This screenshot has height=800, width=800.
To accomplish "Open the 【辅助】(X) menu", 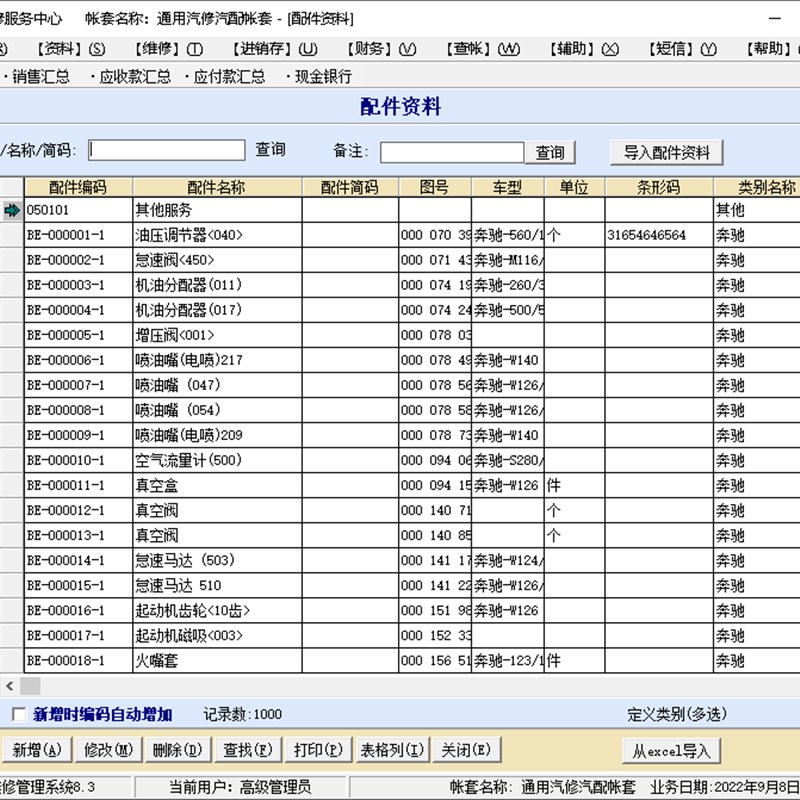I will point(584,49).
